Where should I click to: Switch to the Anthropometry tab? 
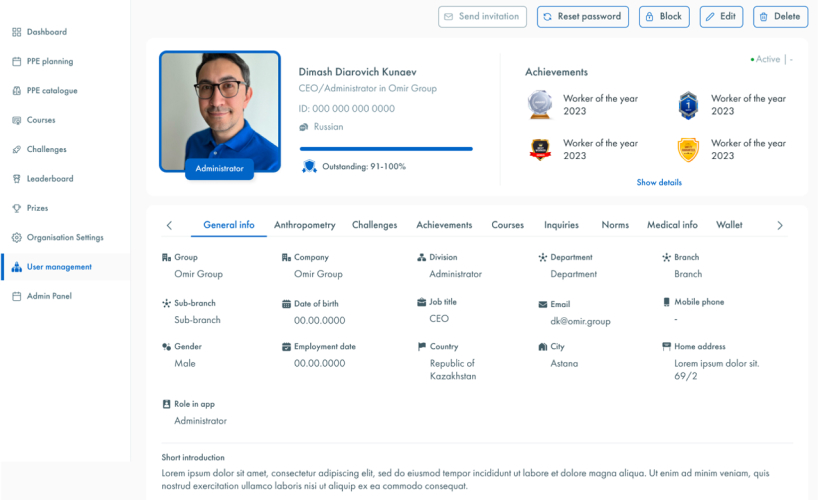coord(305,225)
